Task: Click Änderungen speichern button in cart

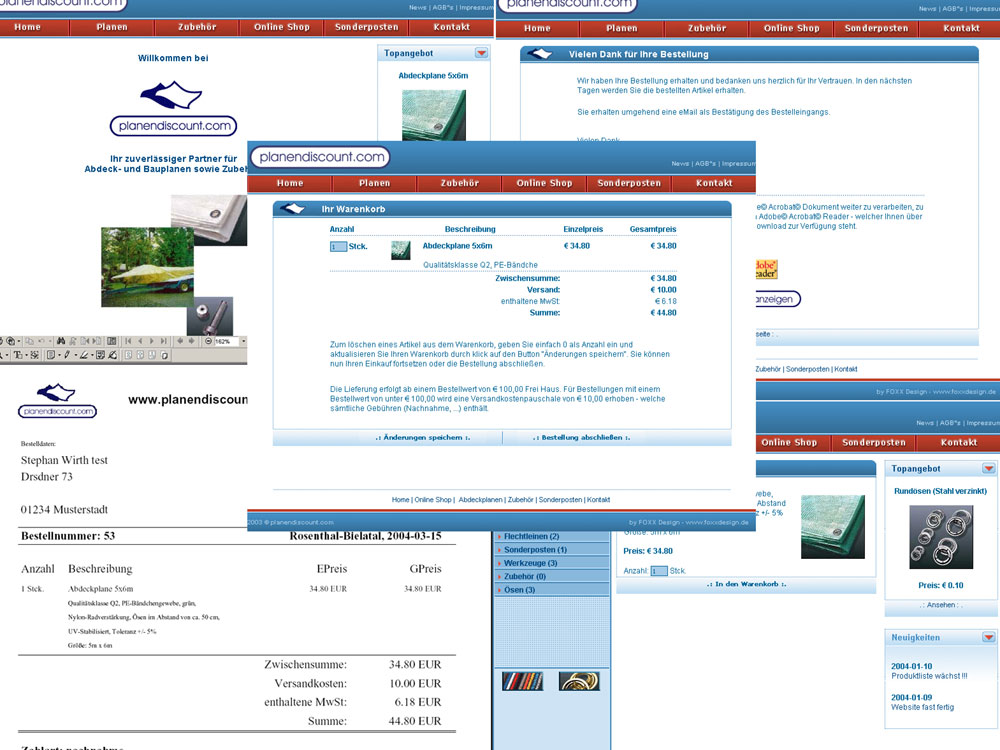Action: [x=423, y=438]
